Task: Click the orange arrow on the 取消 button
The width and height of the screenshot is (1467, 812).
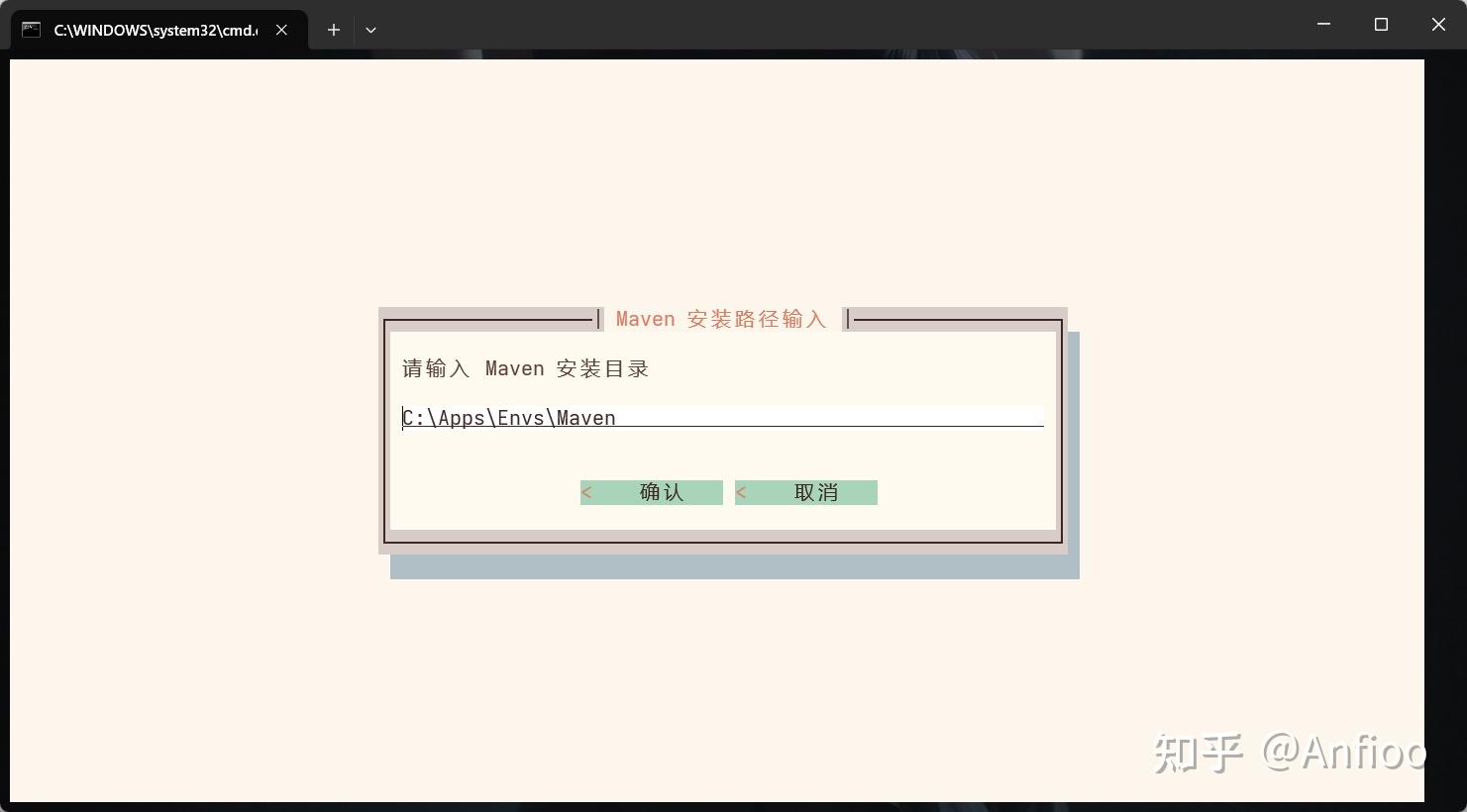Action: point(741,492)
